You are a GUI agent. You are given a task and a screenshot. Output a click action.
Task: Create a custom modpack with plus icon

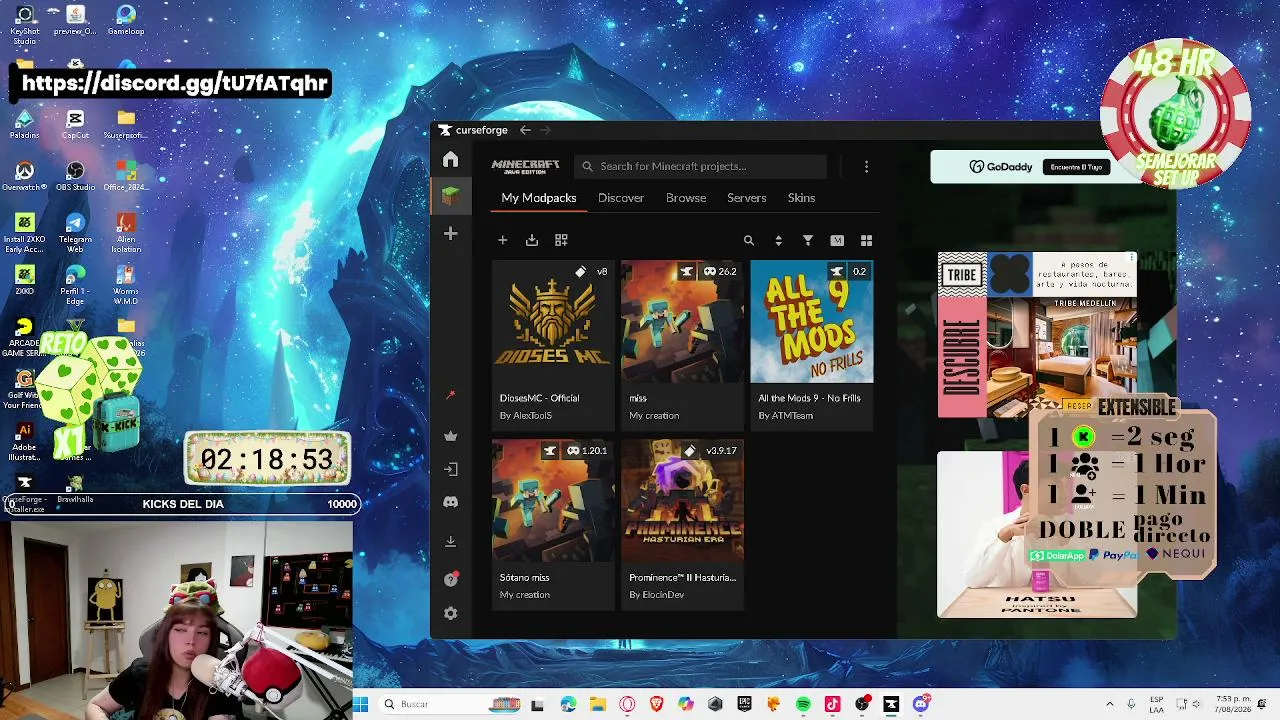pos(503,240)
